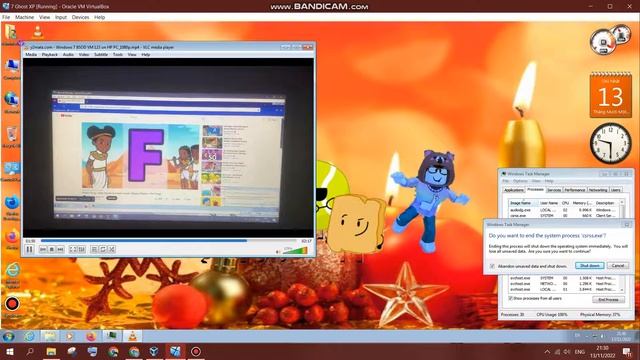Open VLC Media menu
Viewport: 640px width, 360px height.
pyautogui.click(x=31, y=54)
